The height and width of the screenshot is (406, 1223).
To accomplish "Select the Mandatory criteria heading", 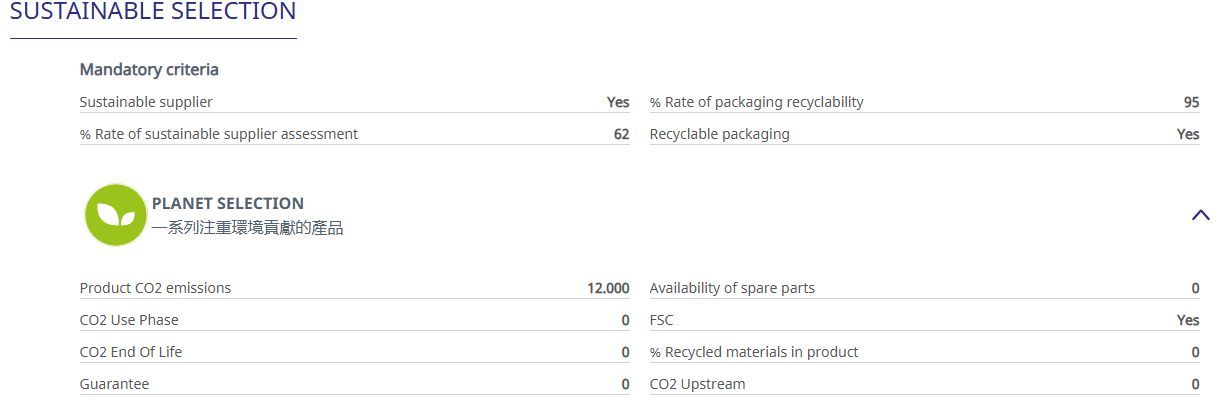I will coord(149,70).
